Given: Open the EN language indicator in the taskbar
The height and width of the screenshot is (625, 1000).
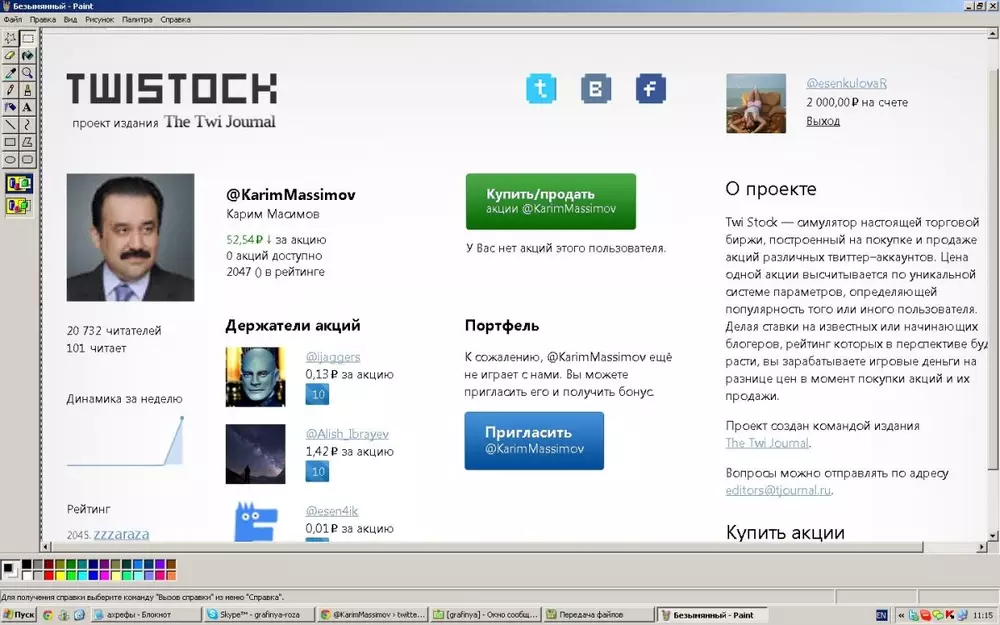Looking at the screenshot, I should (881, 614).
